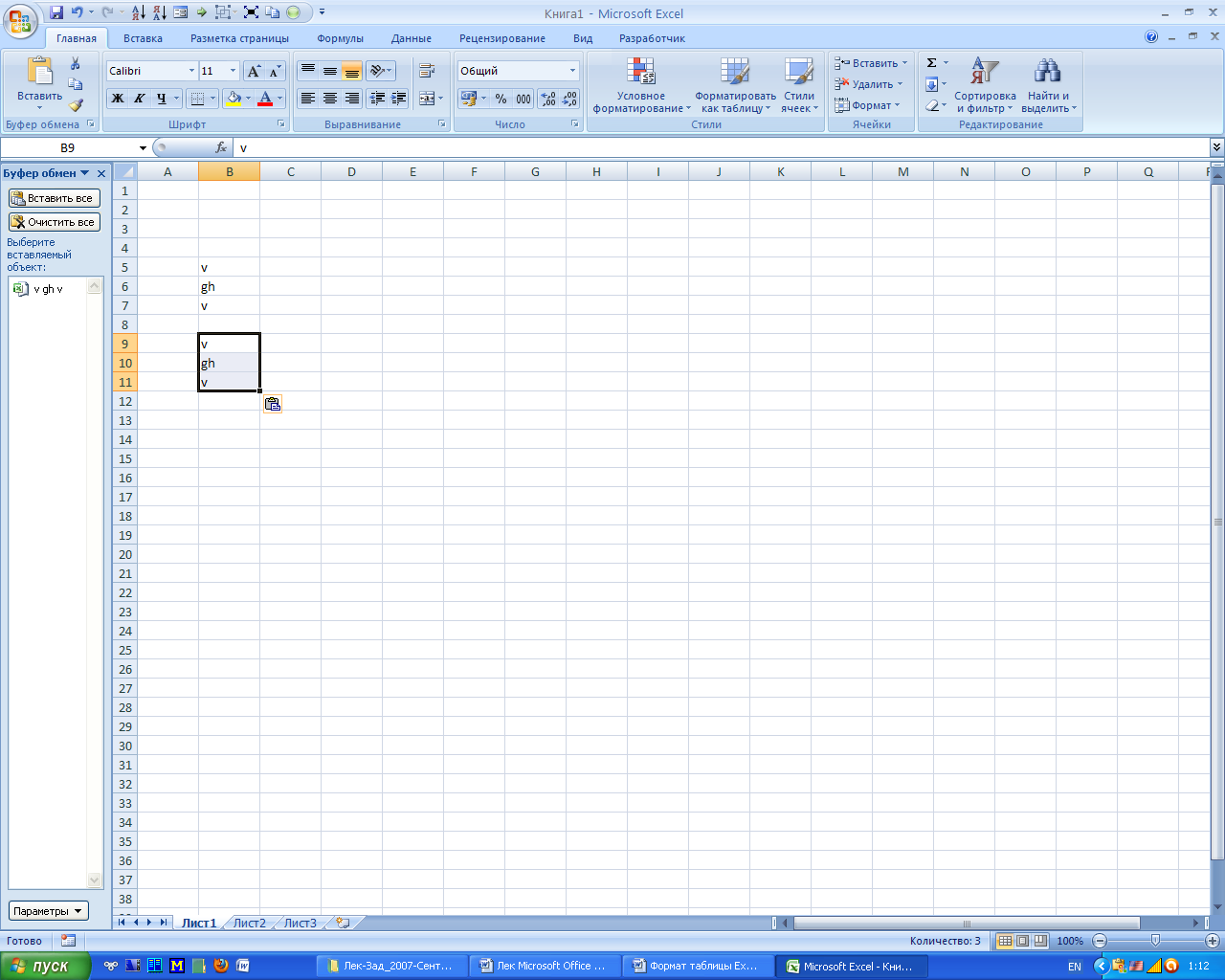Image resolution: width=1225 pixels, height=980 pixels.
Task: Align text to middle of cell
Action: tap(329, 71)
